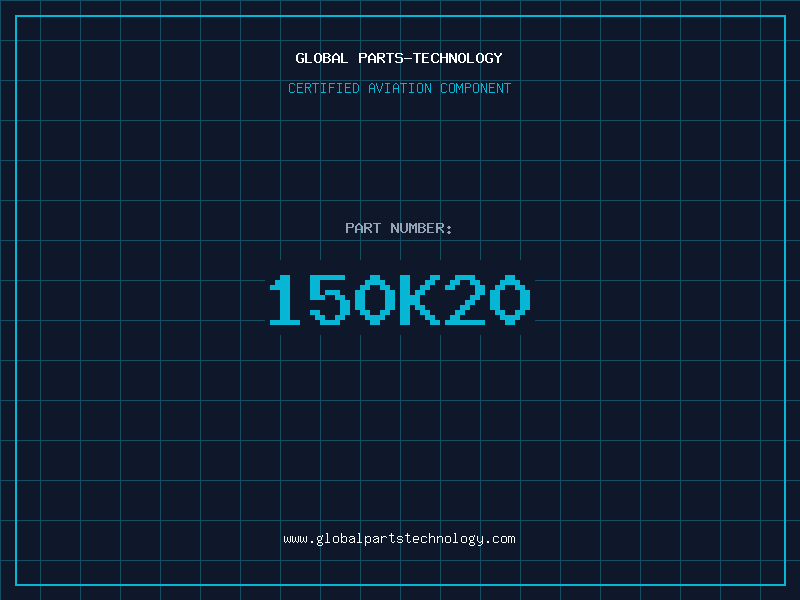Click the letter K in the part number
800x600 pixels.
point(420,300)
